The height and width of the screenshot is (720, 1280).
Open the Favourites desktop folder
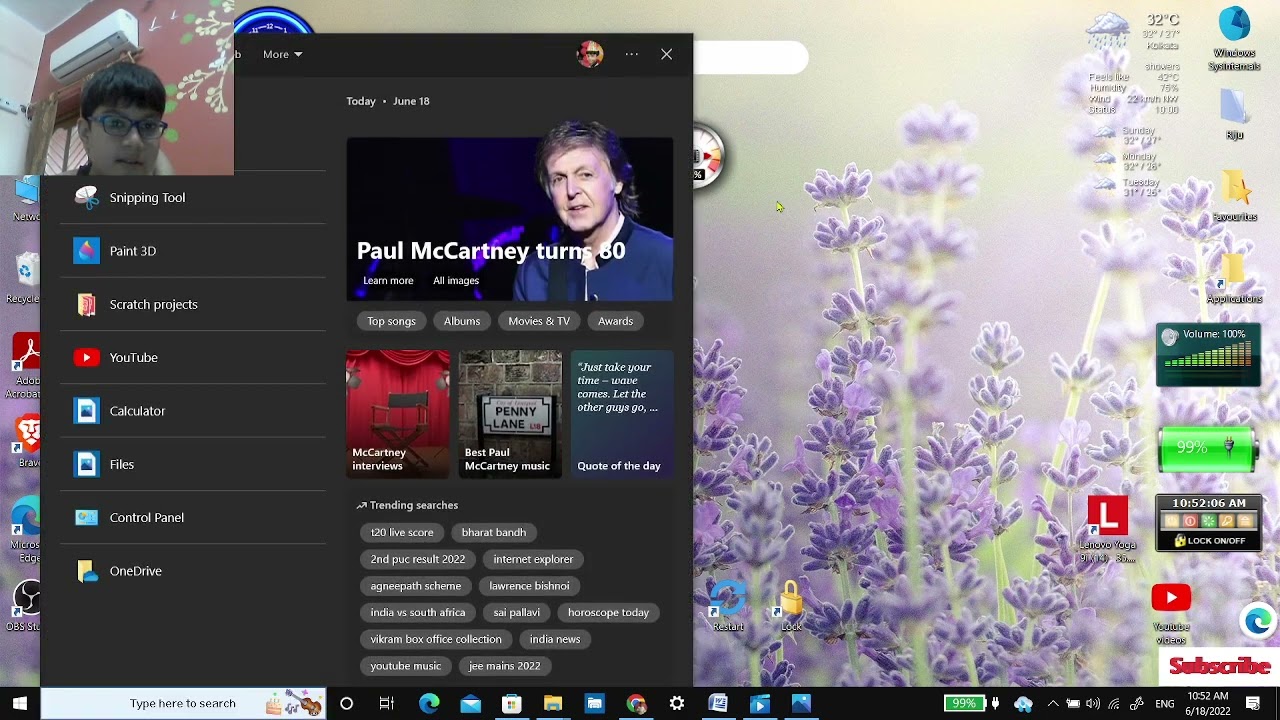pos(1234,197)
